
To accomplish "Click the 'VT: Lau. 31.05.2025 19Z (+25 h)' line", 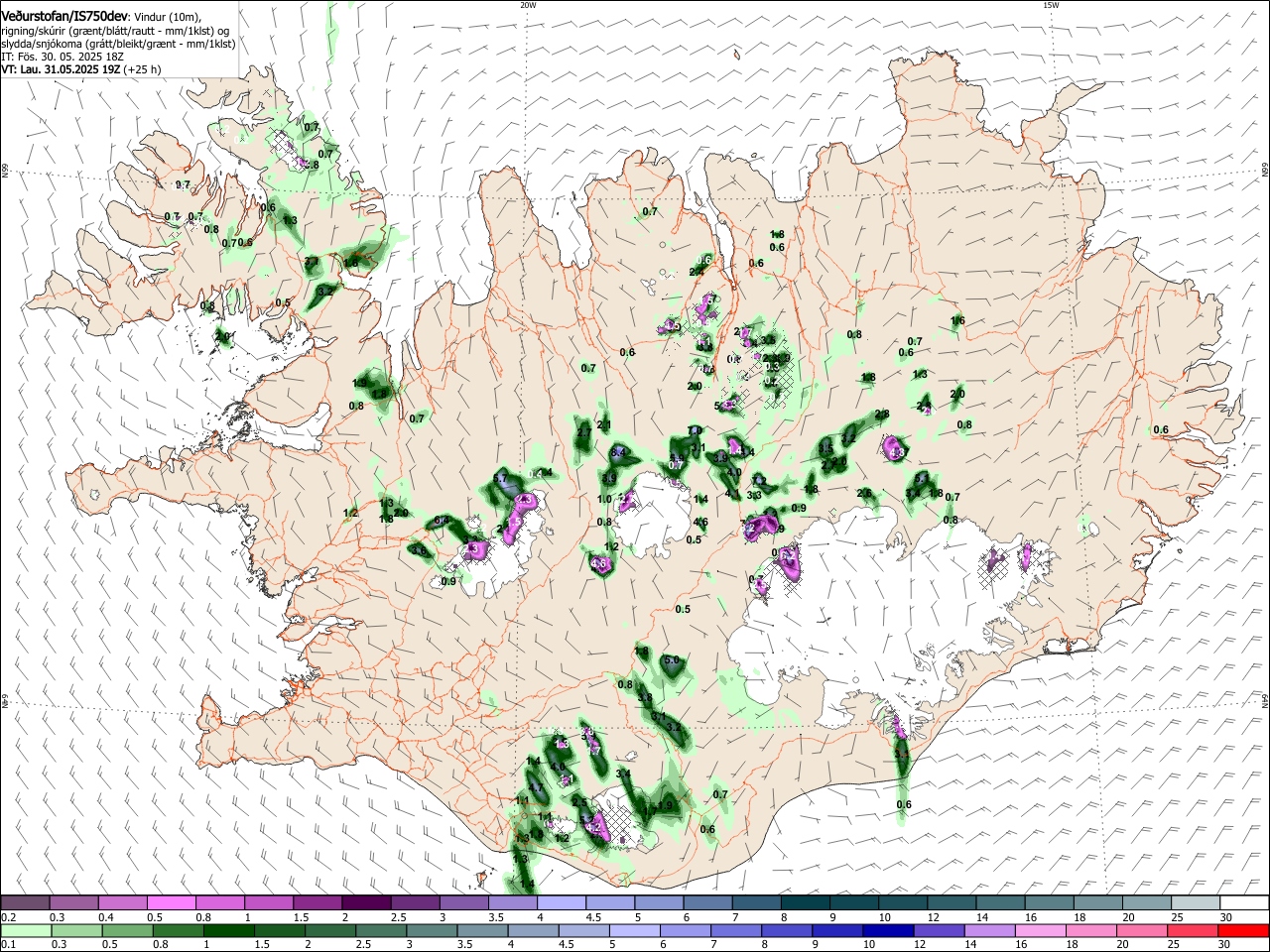I will click(80, 69).
